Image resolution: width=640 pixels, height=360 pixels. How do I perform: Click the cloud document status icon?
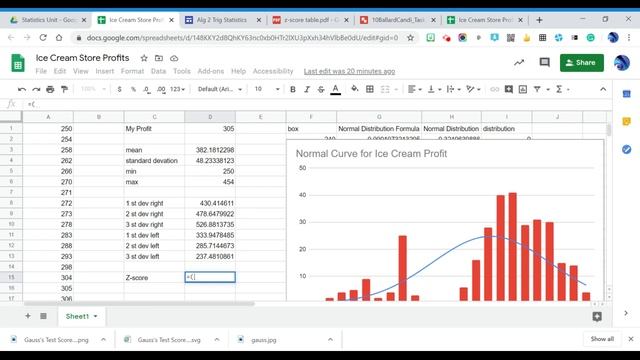174,58
